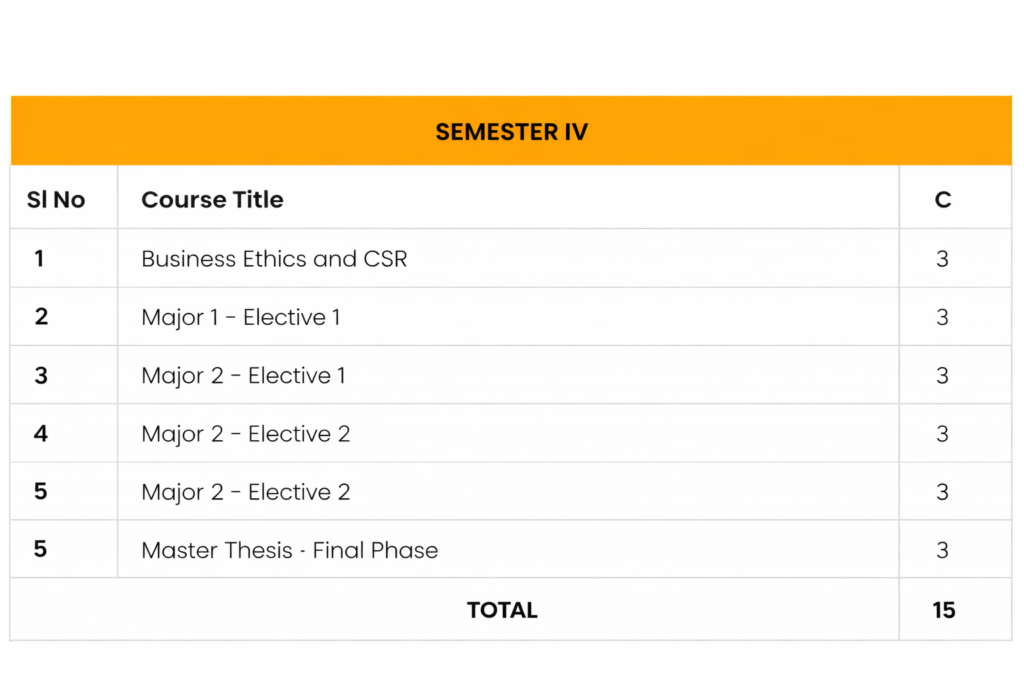Screen dimensions: 1024x683
Task: Click the Major 2 - Elective 1 course
Action: tap(243, 376)
